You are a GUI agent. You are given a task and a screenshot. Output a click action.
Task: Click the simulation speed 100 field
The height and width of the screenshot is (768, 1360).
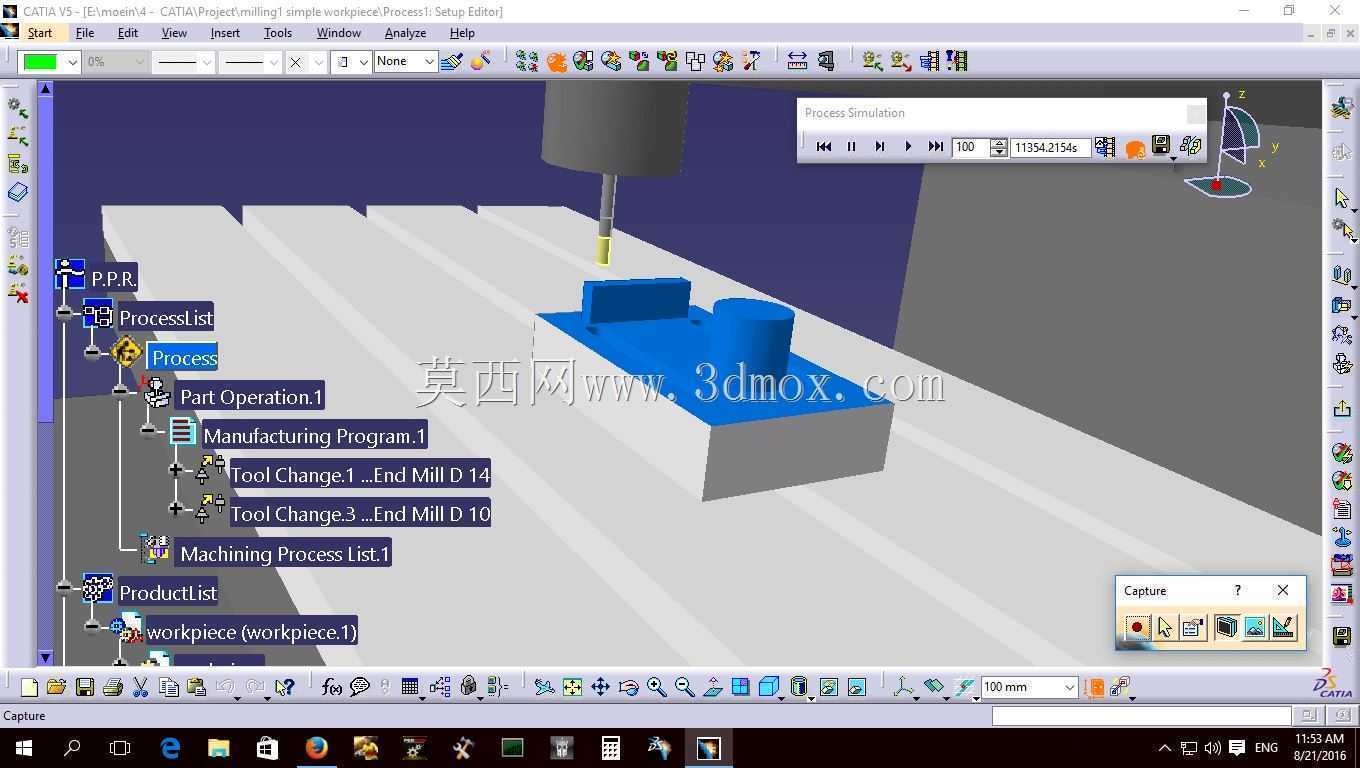tap(971, 147)
